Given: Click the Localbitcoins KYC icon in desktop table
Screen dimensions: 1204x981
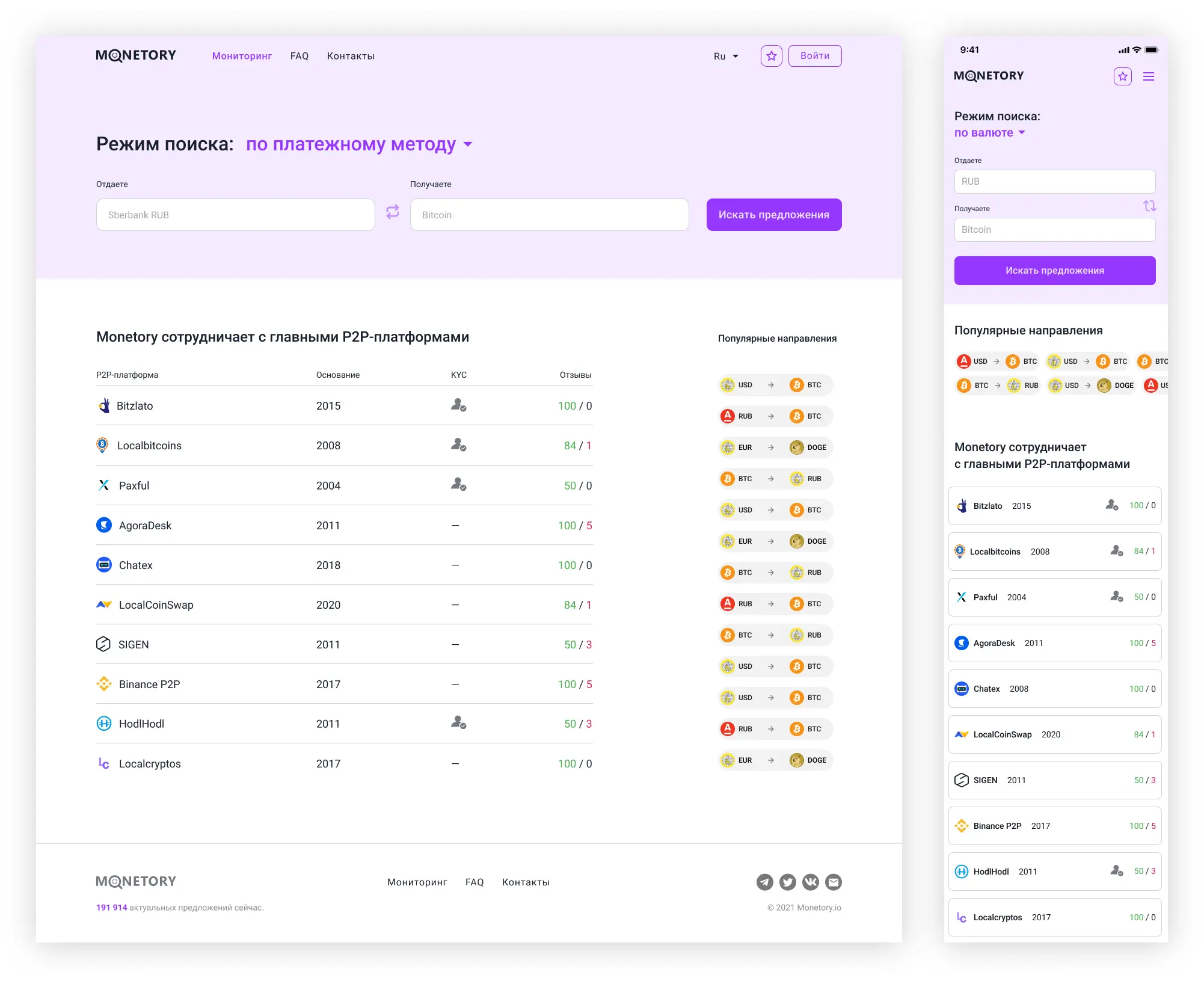Looking at the screenshot, I should 458,444.
